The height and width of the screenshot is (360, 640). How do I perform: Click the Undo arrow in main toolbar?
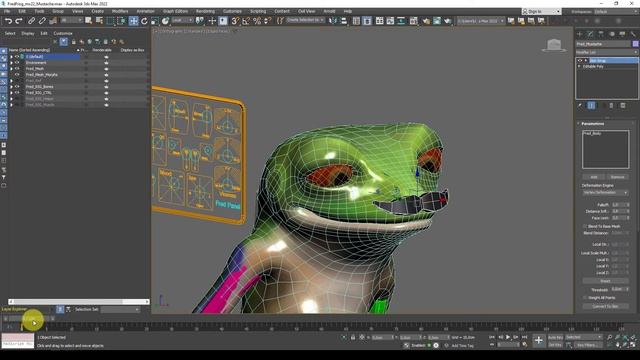click(x=8, y=21)
